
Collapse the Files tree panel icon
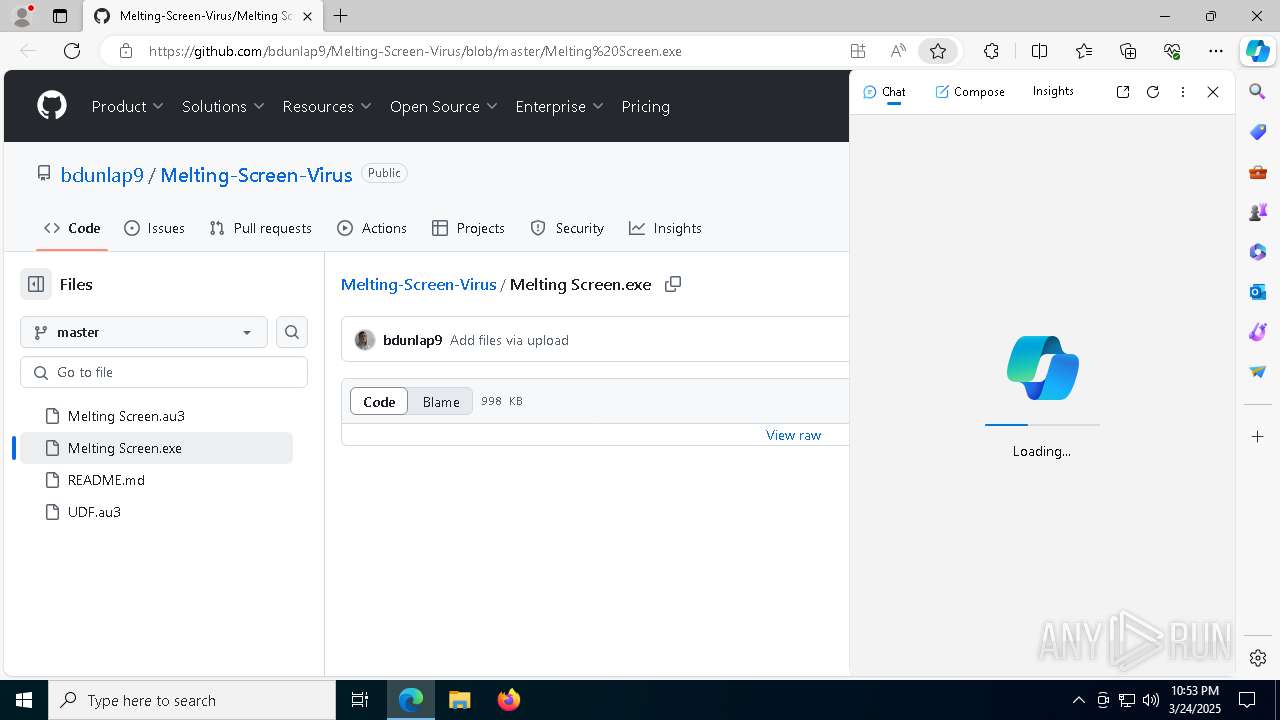click(x=36, y=284)
